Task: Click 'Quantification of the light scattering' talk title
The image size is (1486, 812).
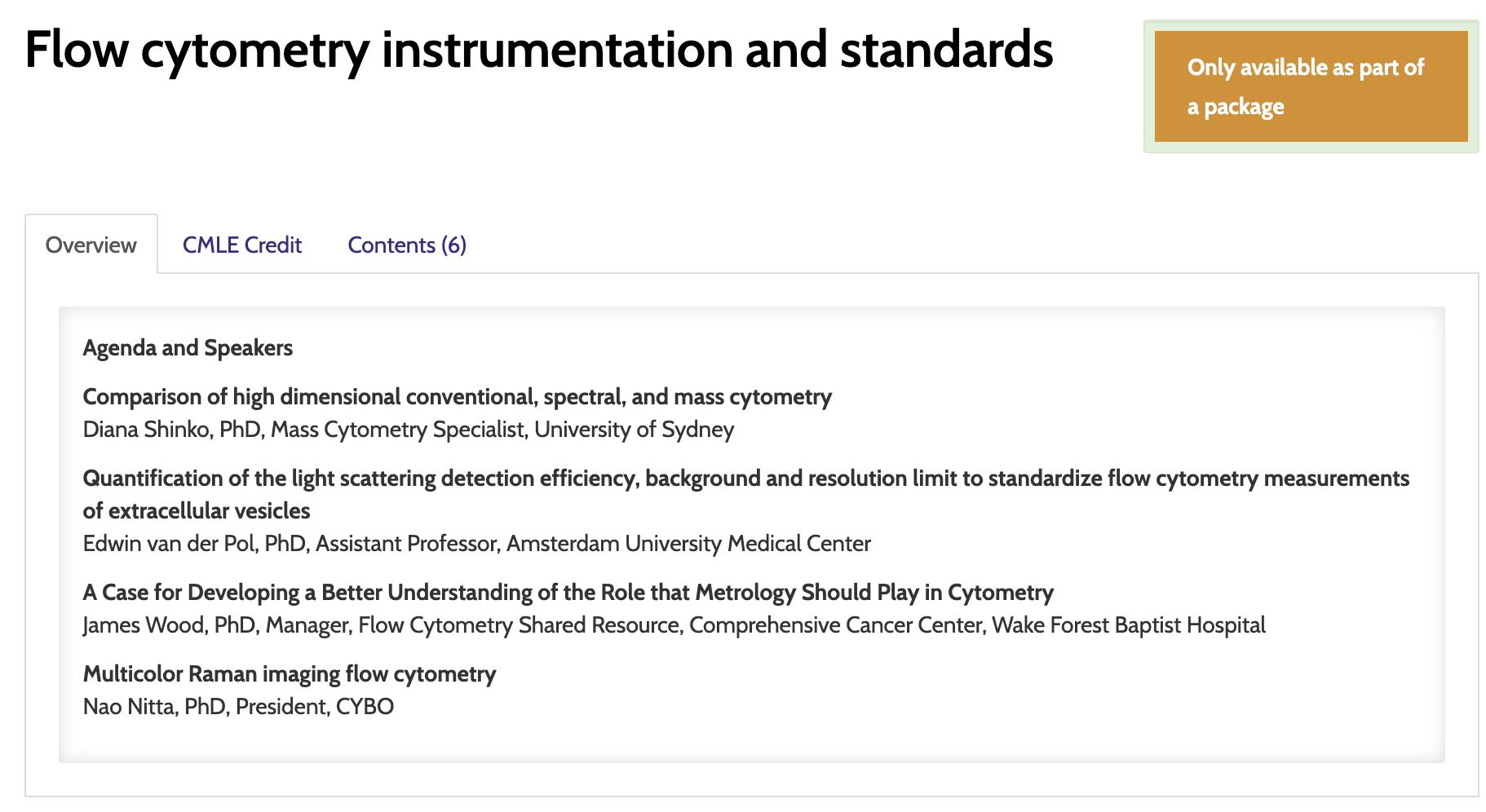Action: click(x=745, y=479)
